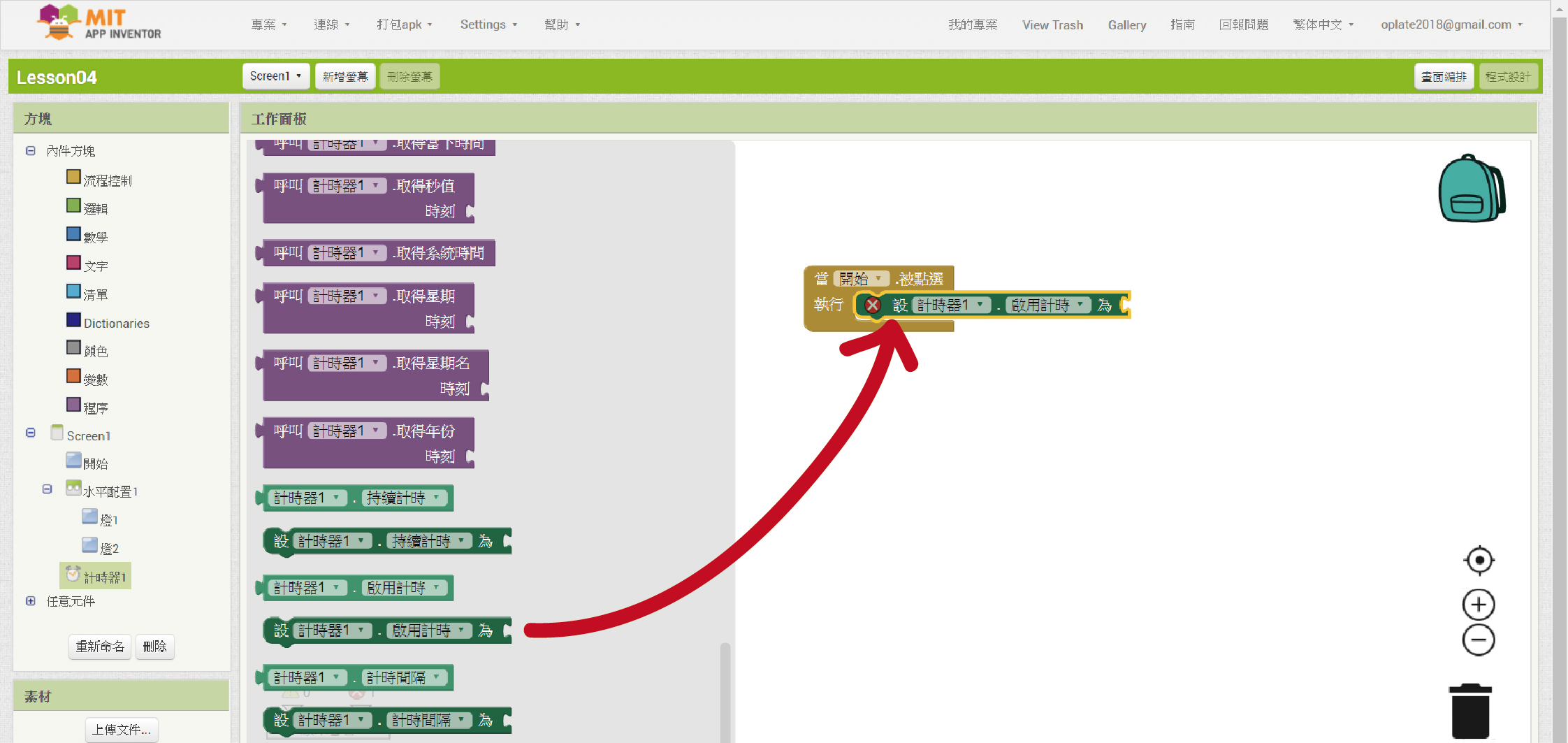Image resolution: width=1568 pixels, height=743 pixels.
Task: Open the Screen1 screen dropdown
Action: click(x=275, y=76)
